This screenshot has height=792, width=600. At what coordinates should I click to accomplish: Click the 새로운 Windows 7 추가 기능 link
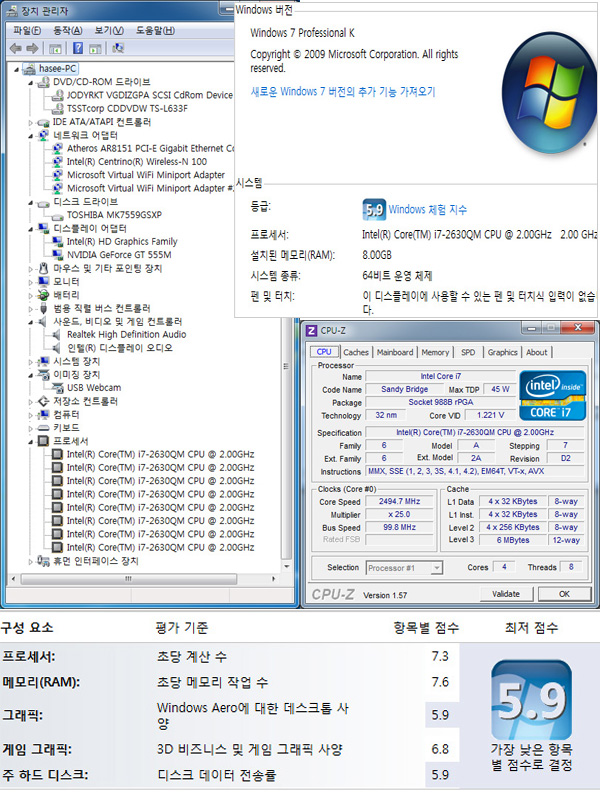click(342, 91)
